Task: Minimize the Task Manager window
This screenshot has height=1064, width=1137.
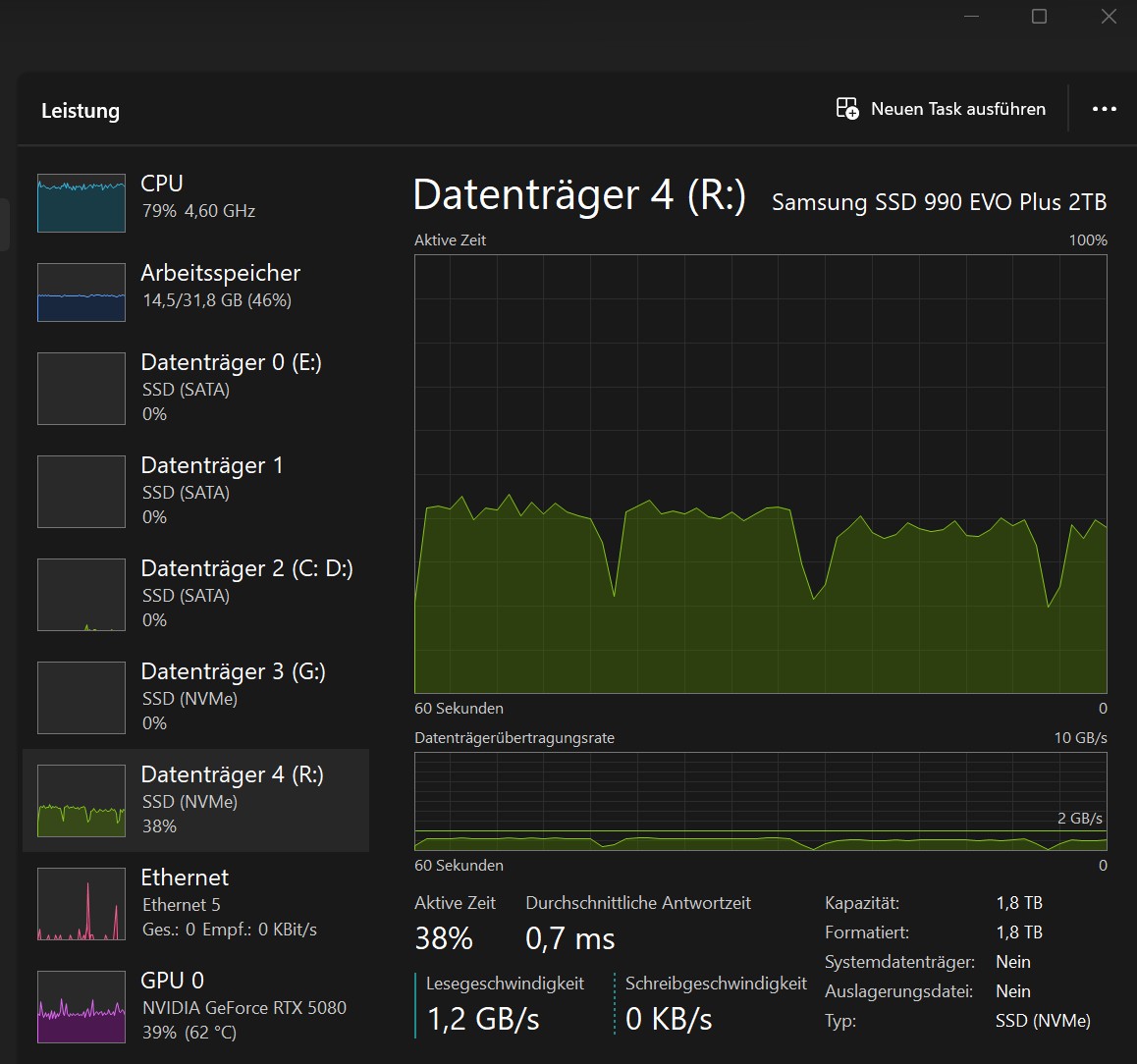Action: pos(970,17)
